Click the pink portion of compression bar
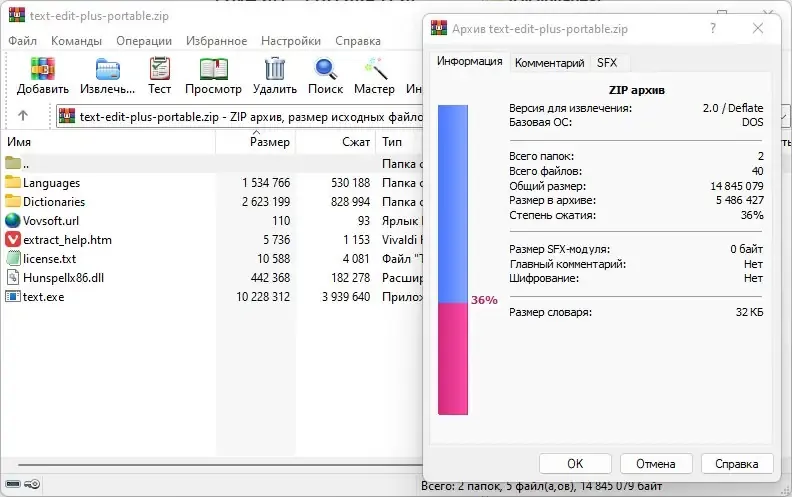The height and width of the screenshot is (497, 792). click(453, 359)
